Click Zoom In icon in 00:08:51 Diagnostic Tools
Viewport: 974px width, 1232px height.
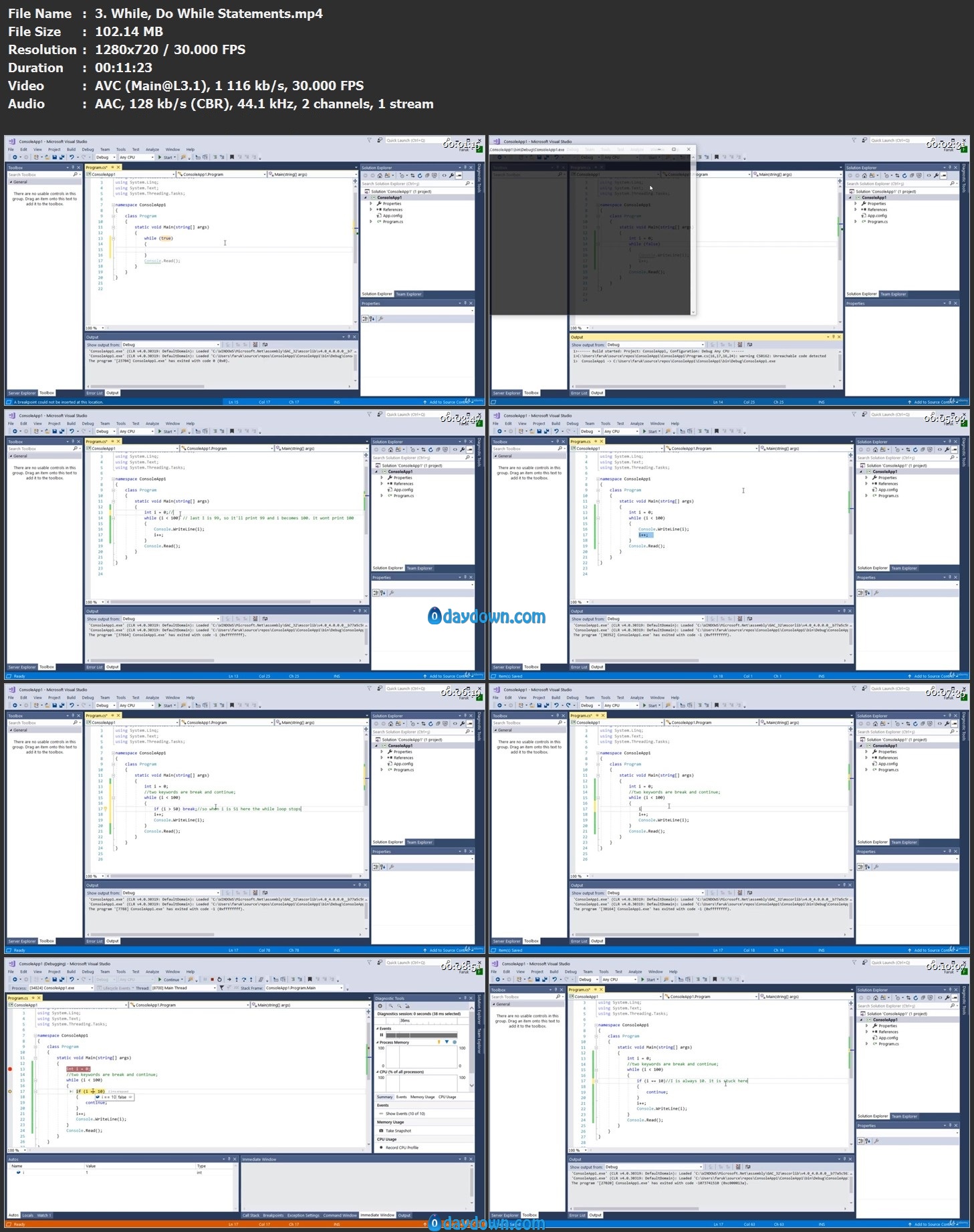(390, 1006)
